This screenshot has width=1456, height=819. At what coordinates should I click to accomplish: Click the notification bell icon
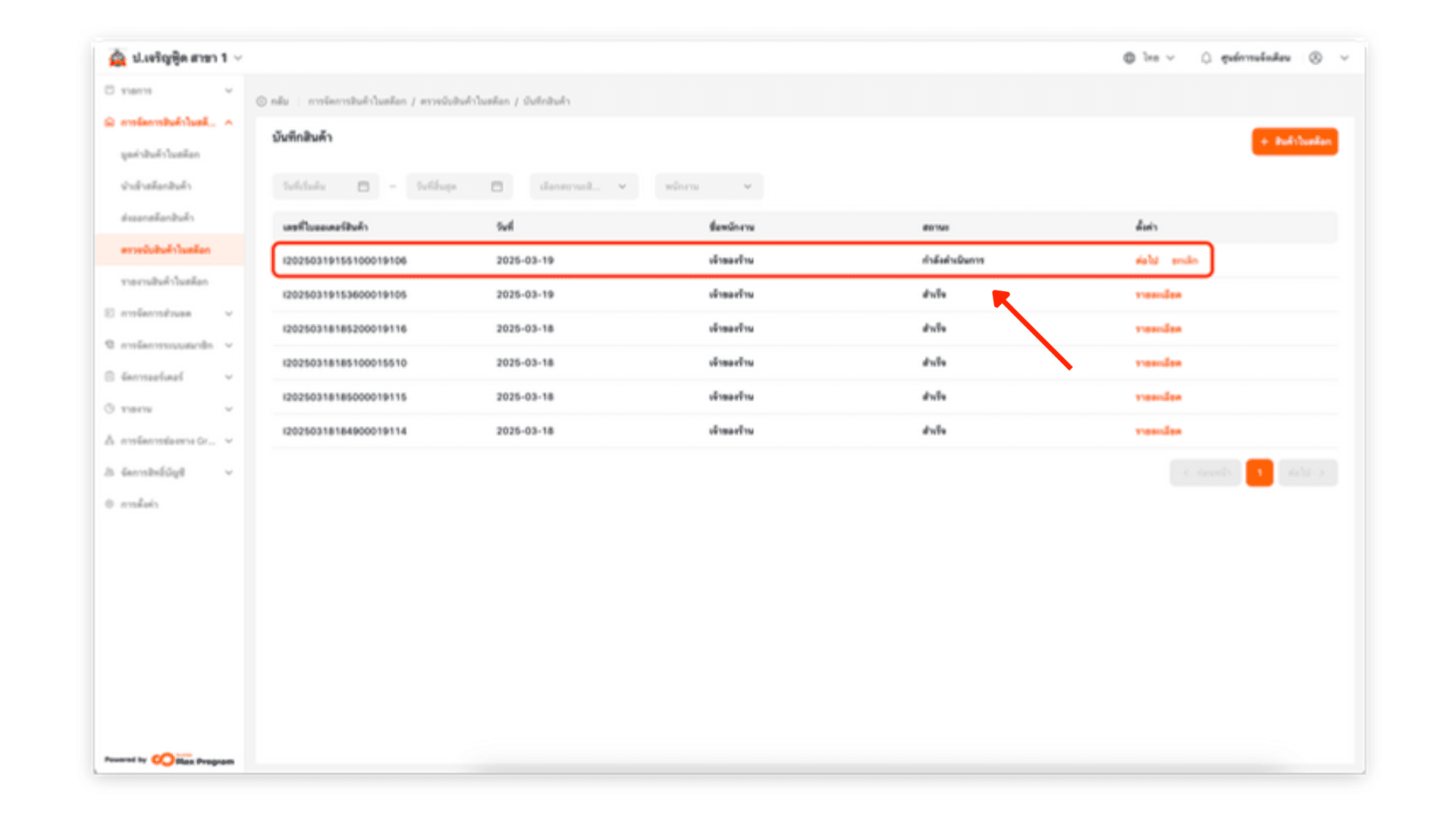click(1206, 58)
